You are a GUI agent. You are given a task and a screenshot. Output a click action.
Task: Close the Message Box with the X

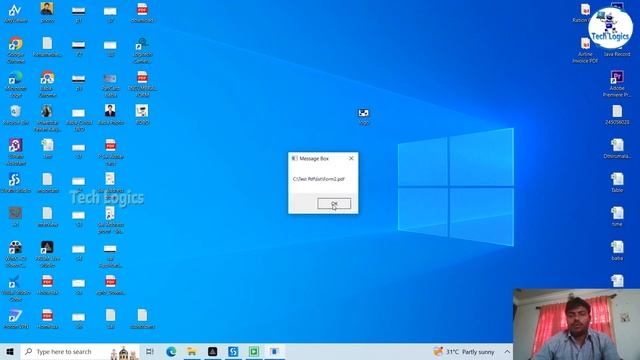(351, 158)
